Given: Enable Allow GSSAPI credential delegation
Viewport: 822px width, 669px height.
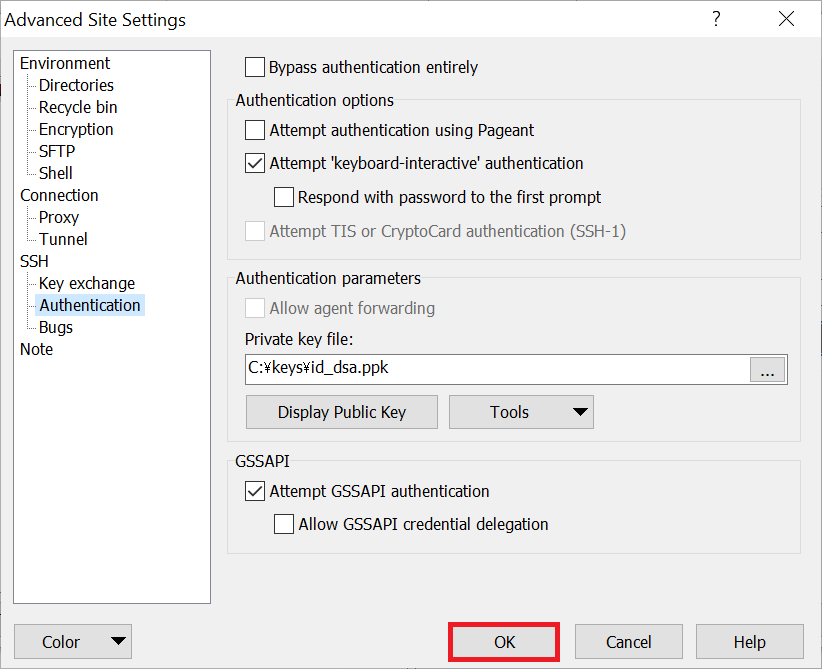Looking at the screenshot, I should 284,524.
